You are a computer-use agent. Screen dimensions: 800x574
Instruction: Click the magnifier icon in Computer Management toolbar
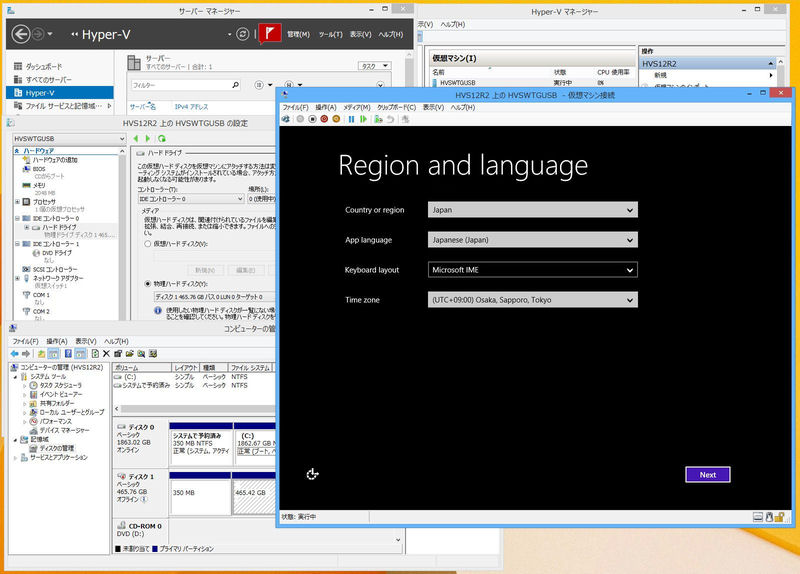141,354
